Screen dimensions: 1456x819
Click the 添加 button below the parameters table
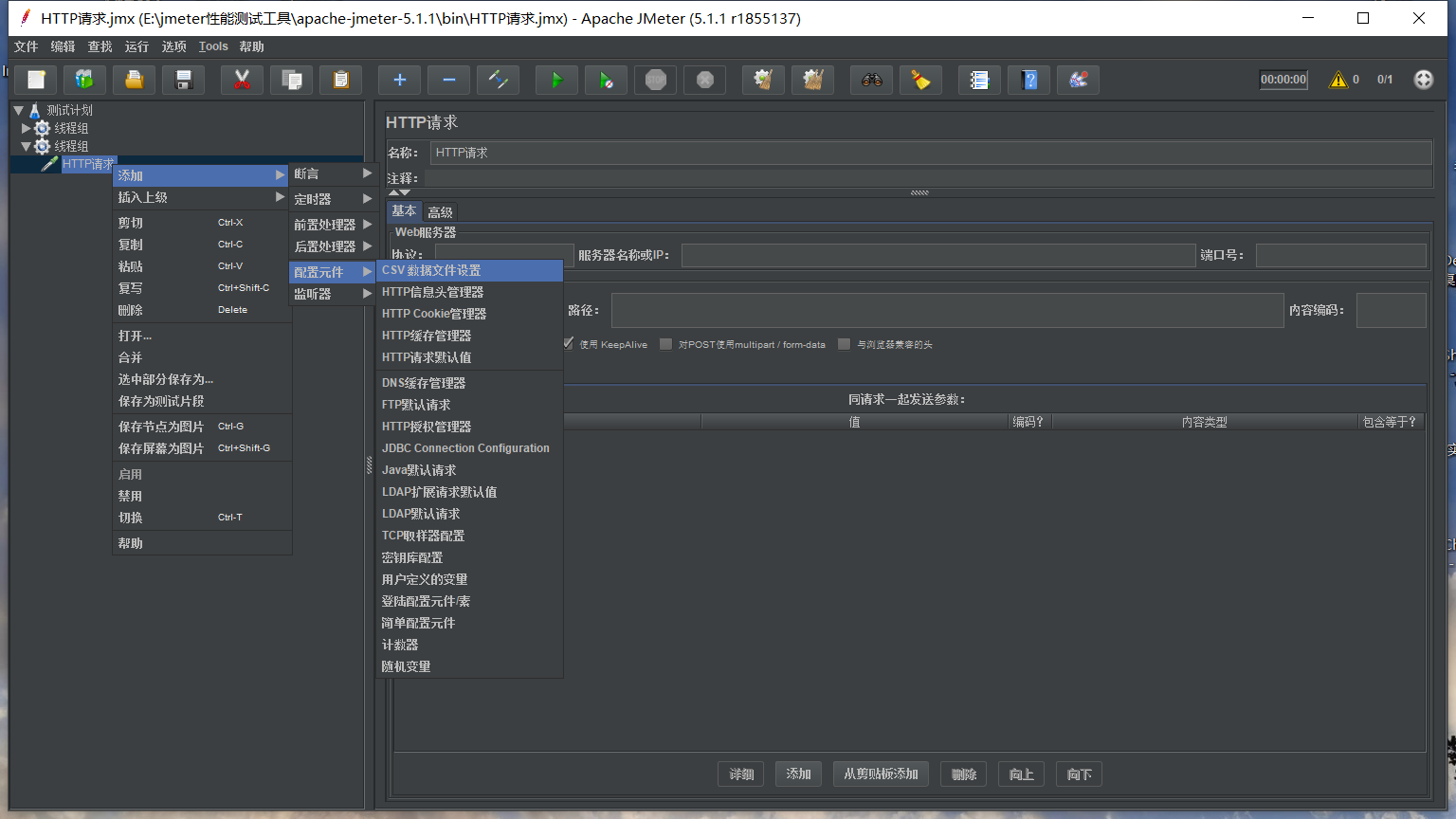[798, 774]
